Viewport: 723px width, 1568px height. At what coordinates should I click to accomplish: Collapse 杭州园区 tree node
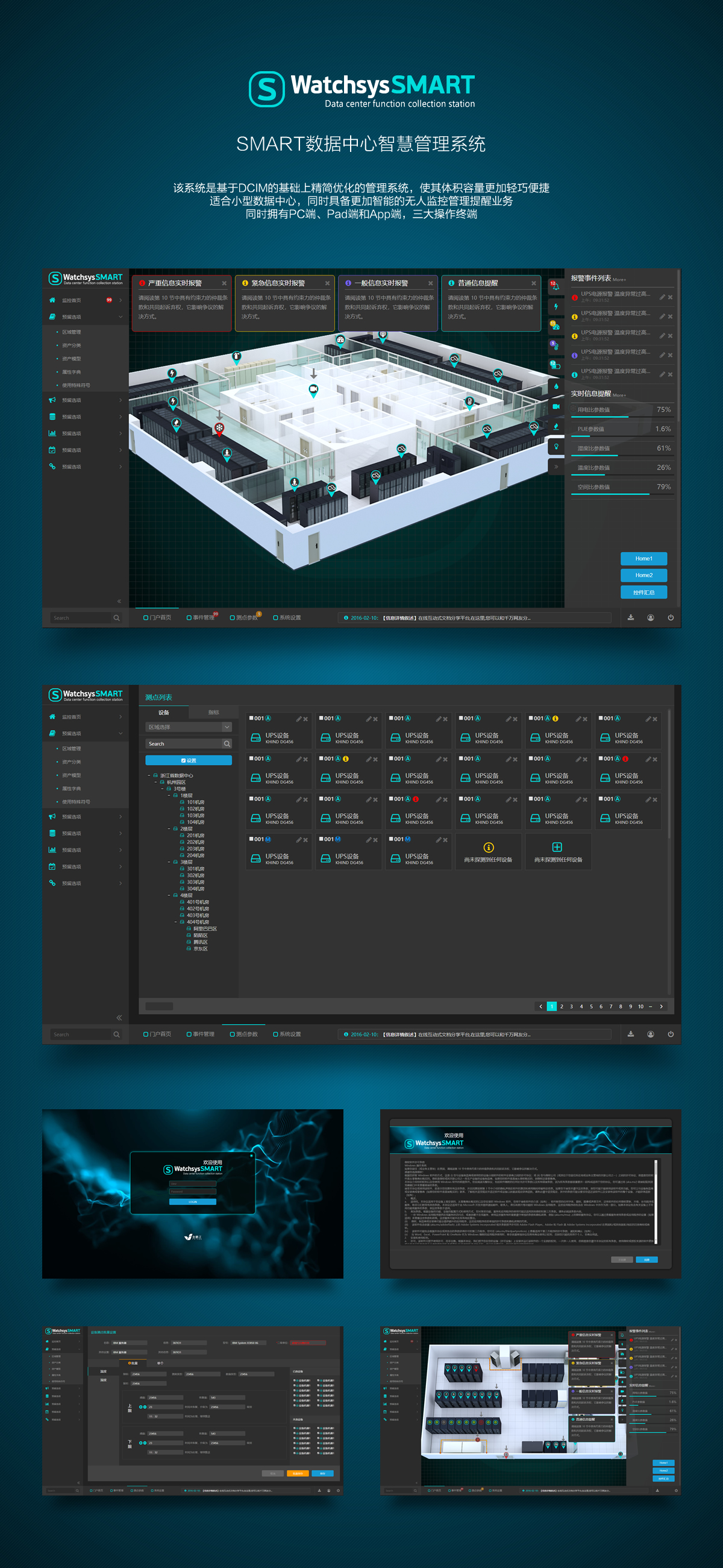(x=156, y=782)
